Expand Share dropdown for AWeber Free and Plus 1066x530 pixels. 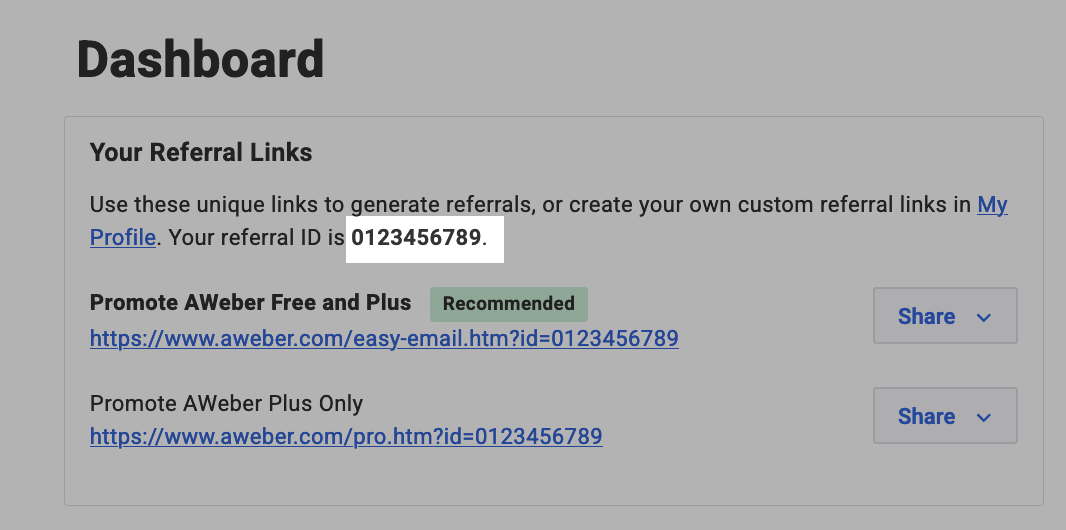944,316
